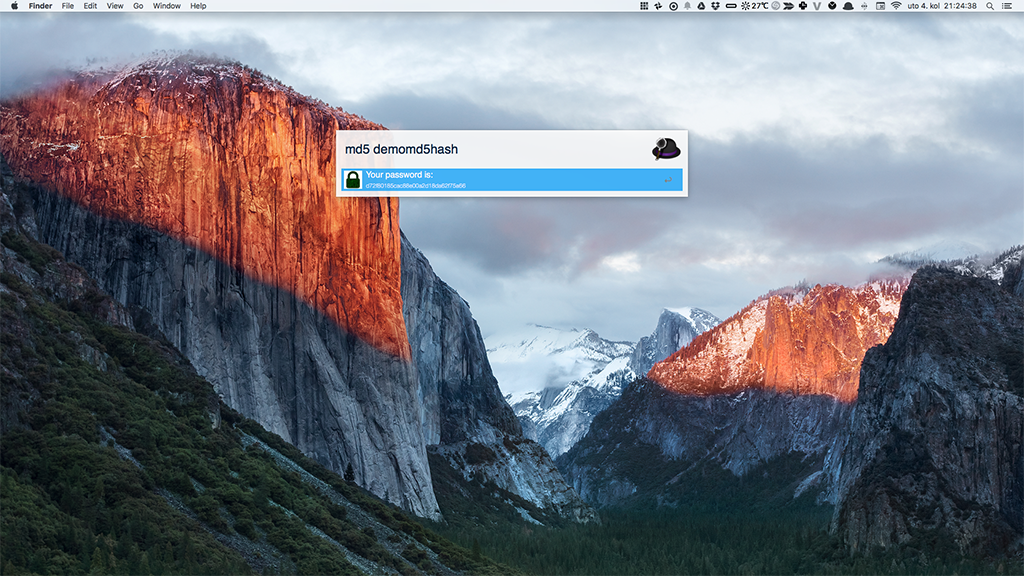This screenshot has height=576, width=1024.
Task: Open Notification Center list icon
Action: (1008, 6)
